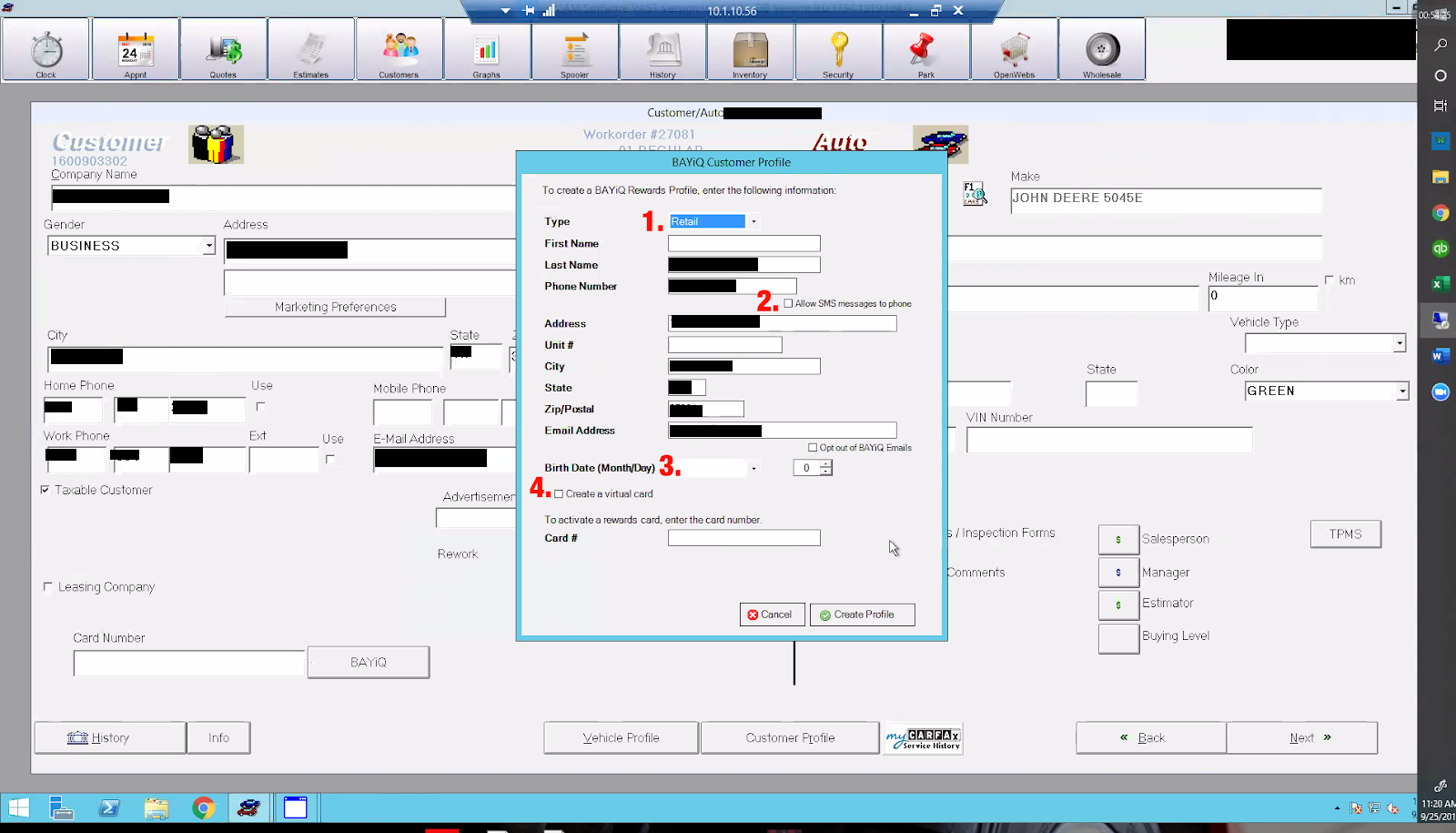Go to Next page
This screenshot has height=833, width=1456.
[x=1301, y=737]
